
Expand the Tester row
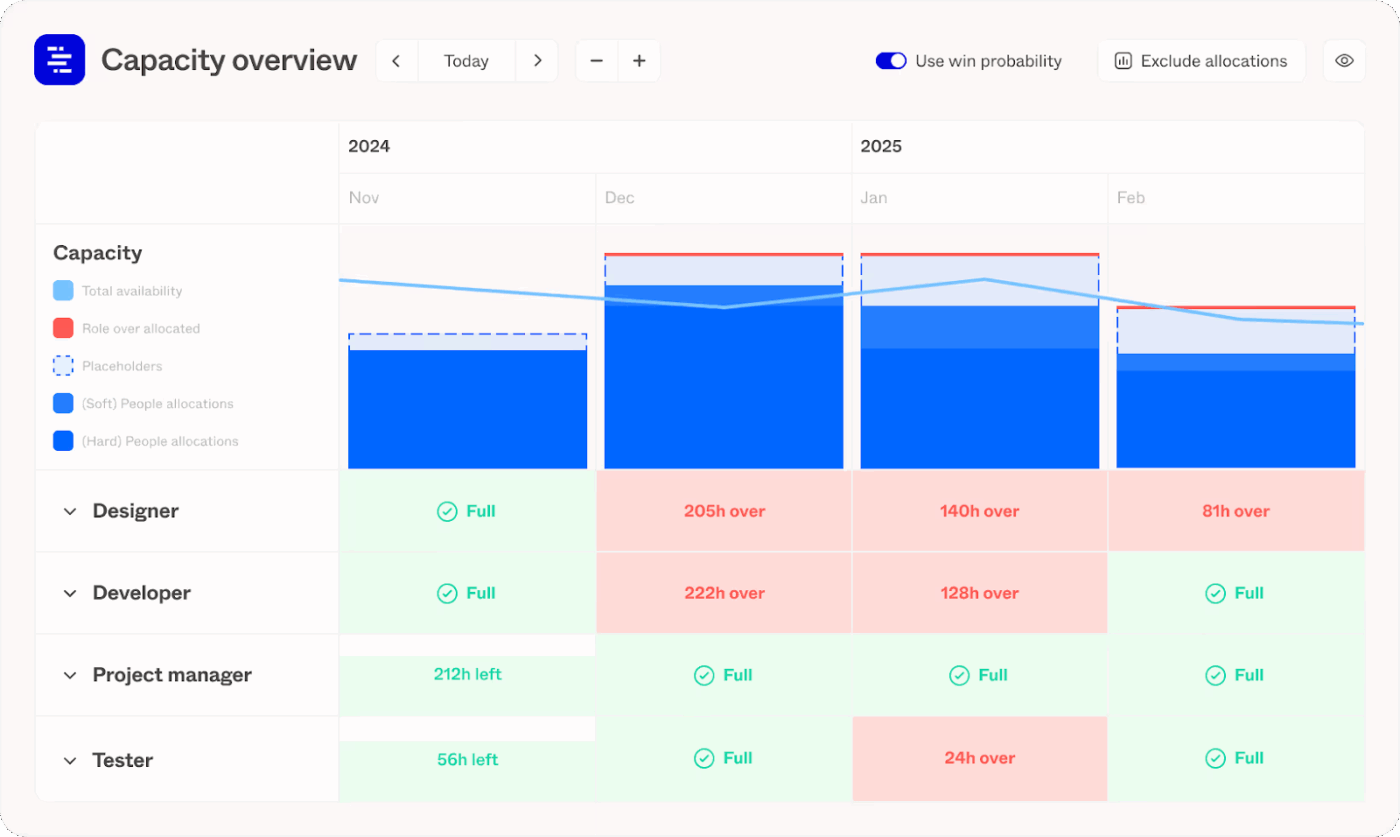click(70, 760)
